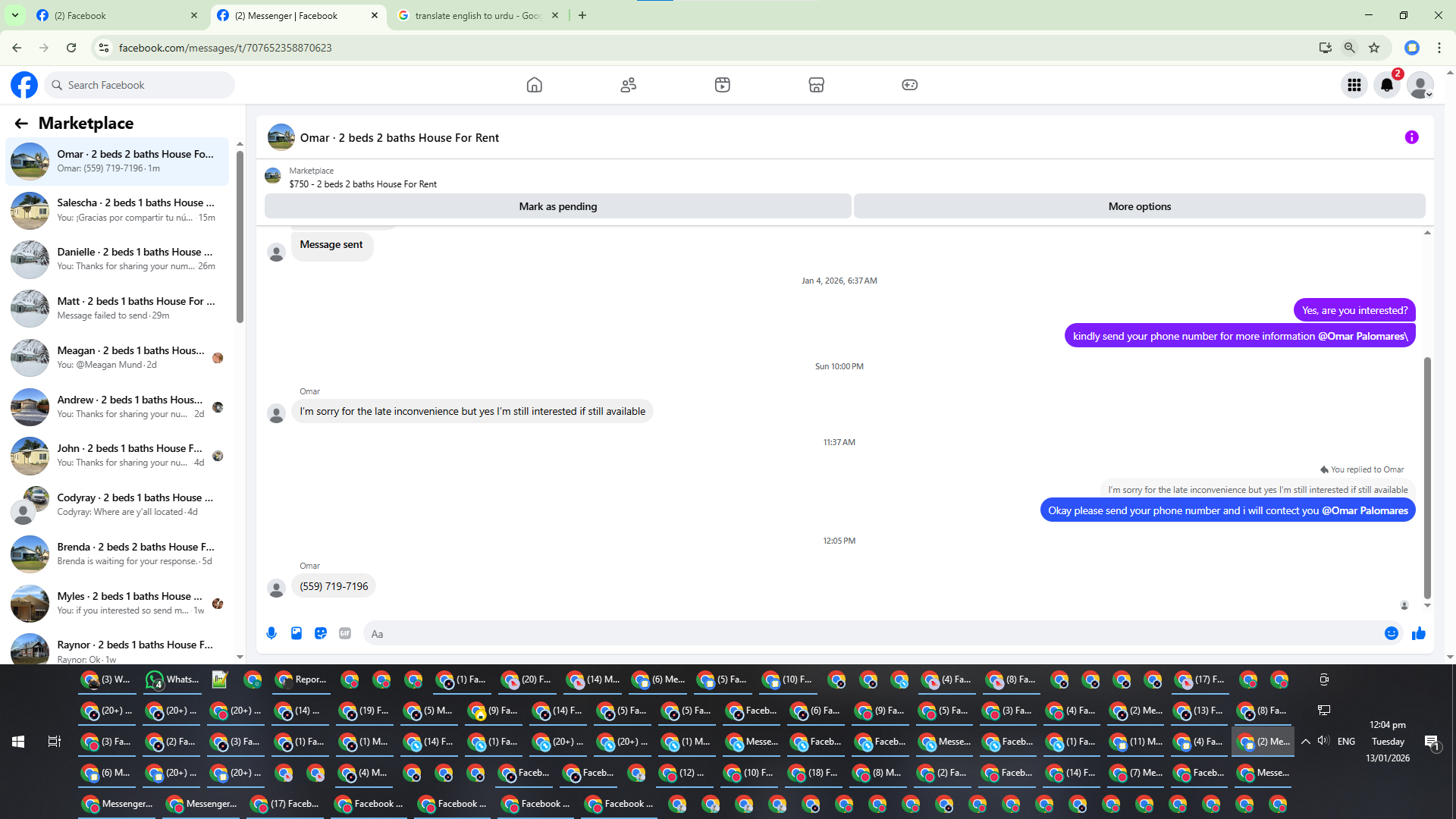This screenshot has width=1456, height=819.
Task: Click the conversation vertical scrollbar
Action: tap(1427, 478)
